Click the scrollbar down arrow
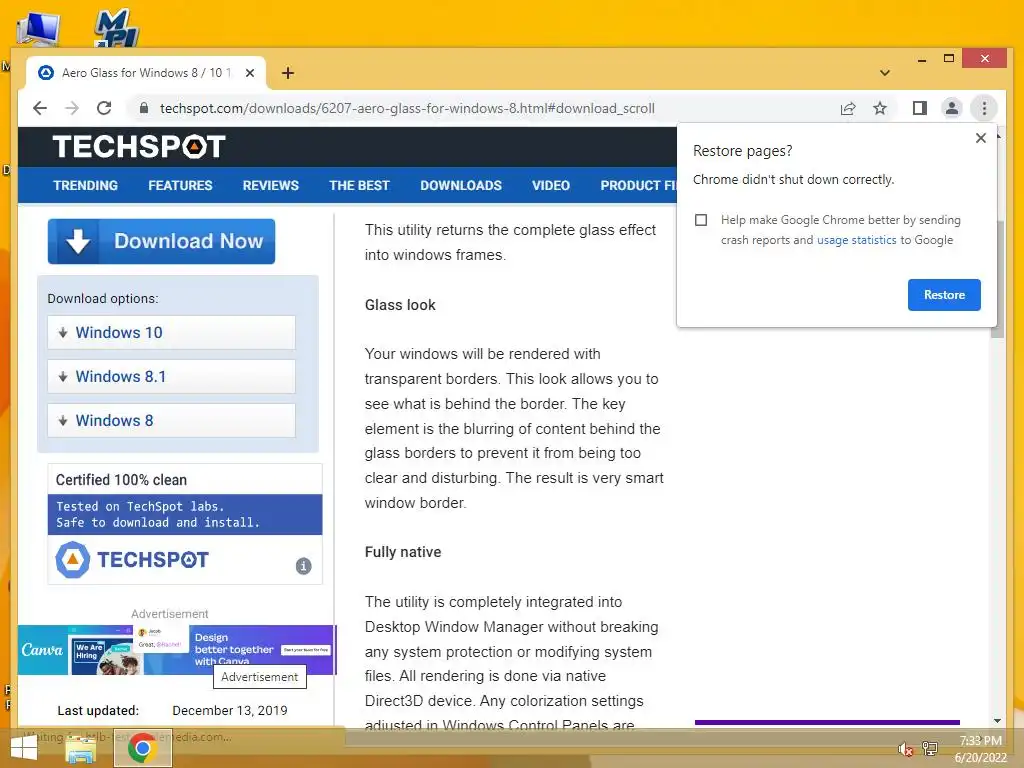Screen dimensions: 1024x768 coord(997,721)
